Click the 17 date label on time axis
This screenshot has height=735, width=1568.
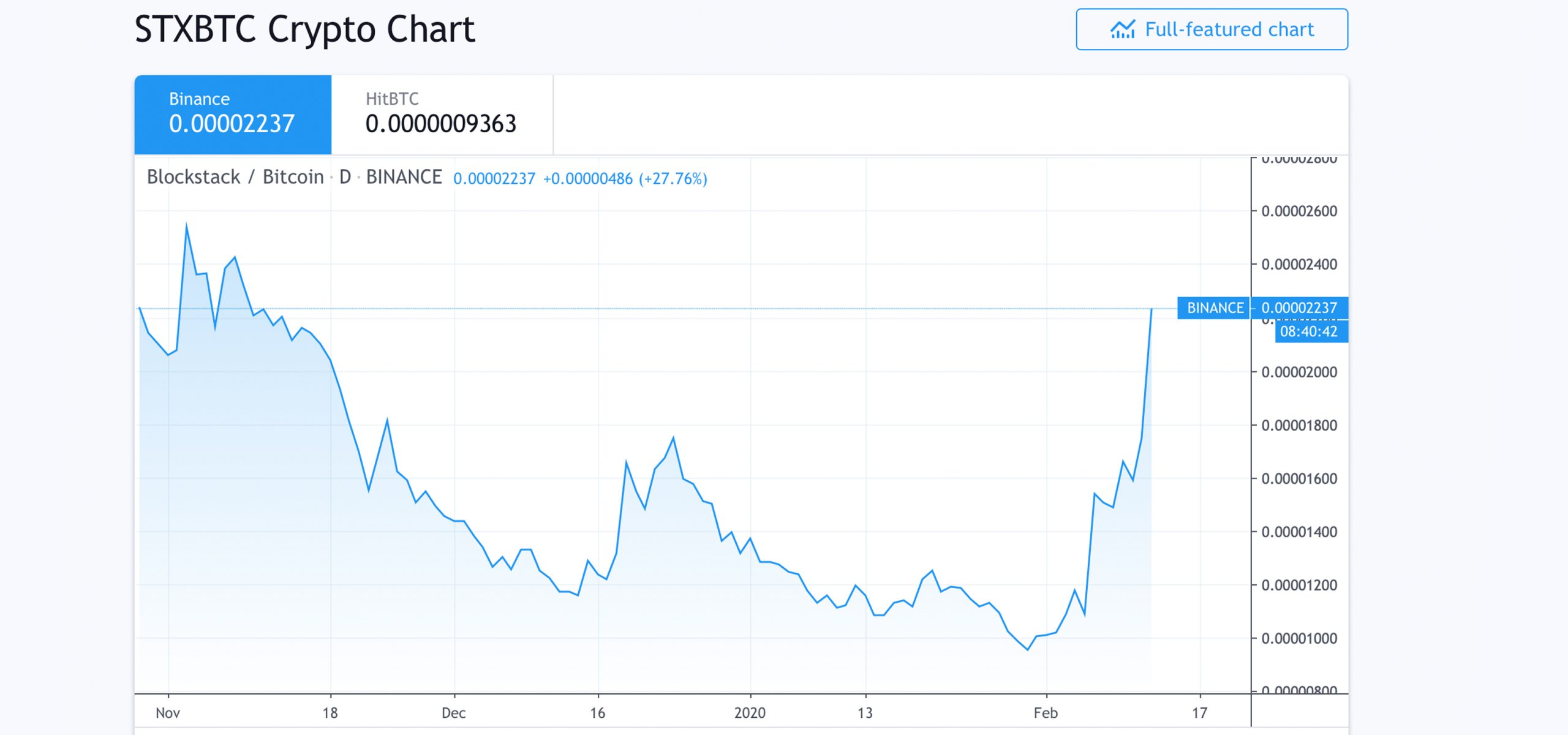[1200, 713]
